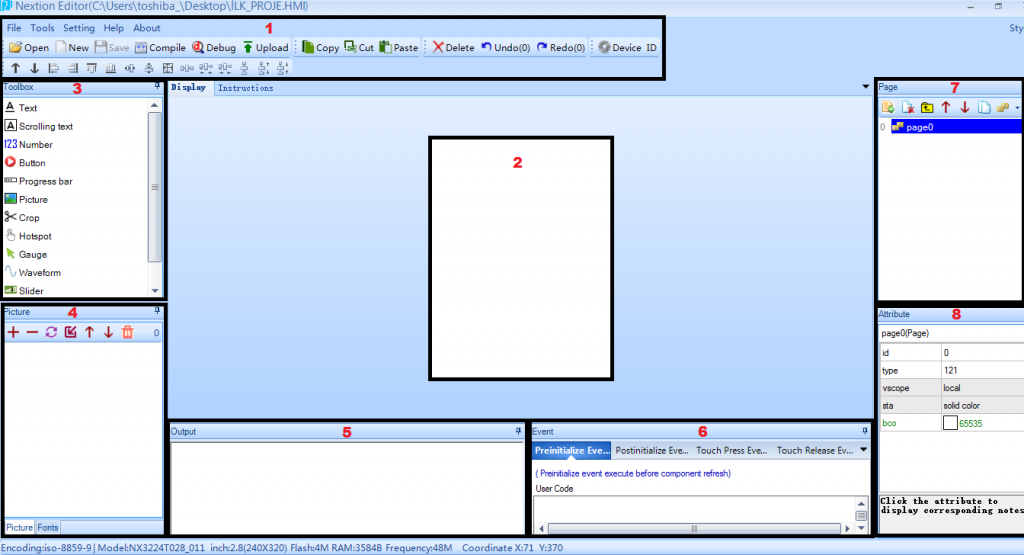
Task: Toggle the Event panel pin
Action: 864,431
